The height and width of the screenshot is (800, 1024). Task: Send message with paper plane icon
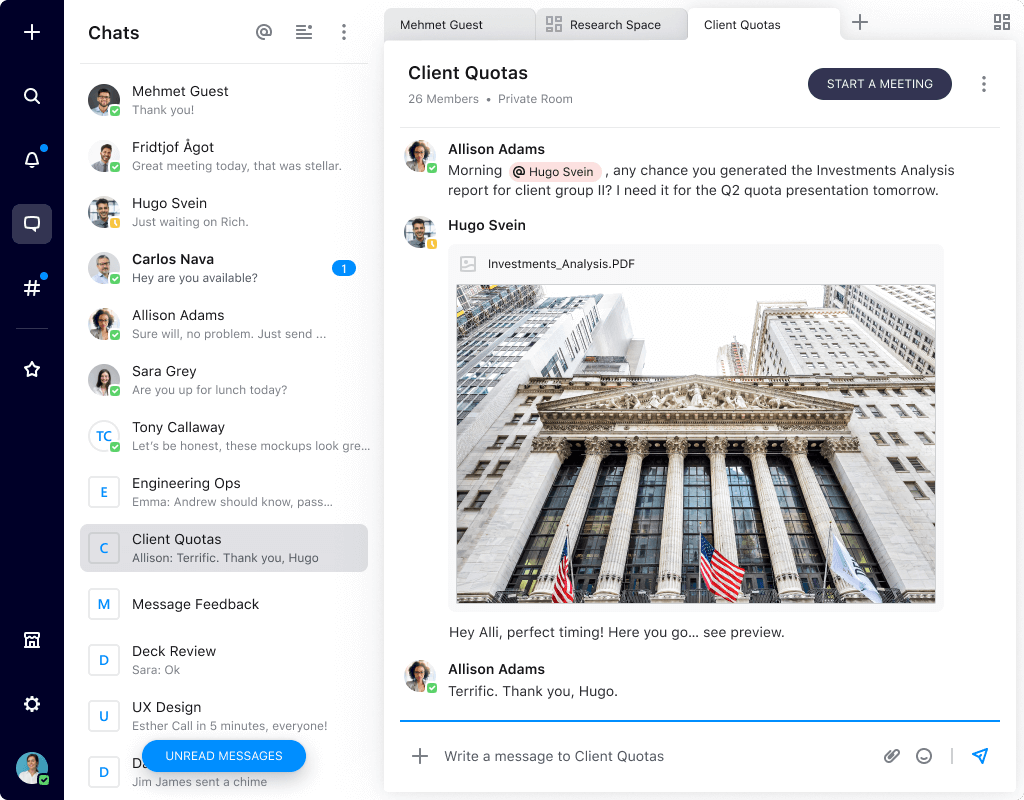tap(980, 756)
